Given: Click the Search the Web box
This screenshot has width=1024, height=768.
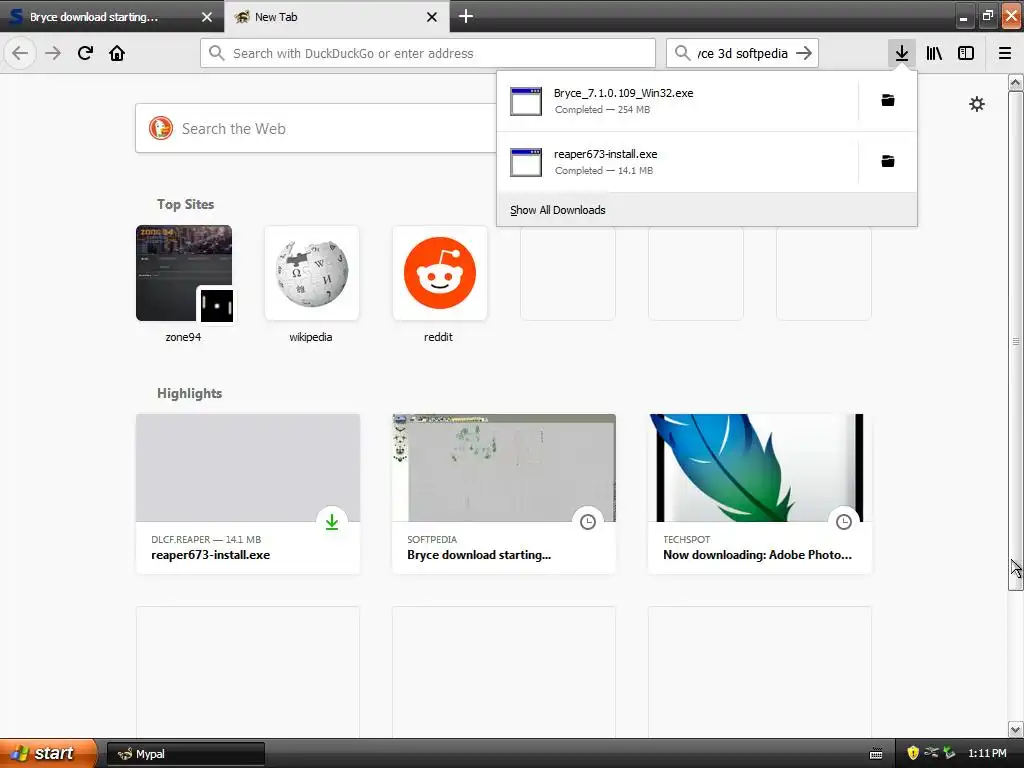Looking at the screenshot, I should pos(317,128).
